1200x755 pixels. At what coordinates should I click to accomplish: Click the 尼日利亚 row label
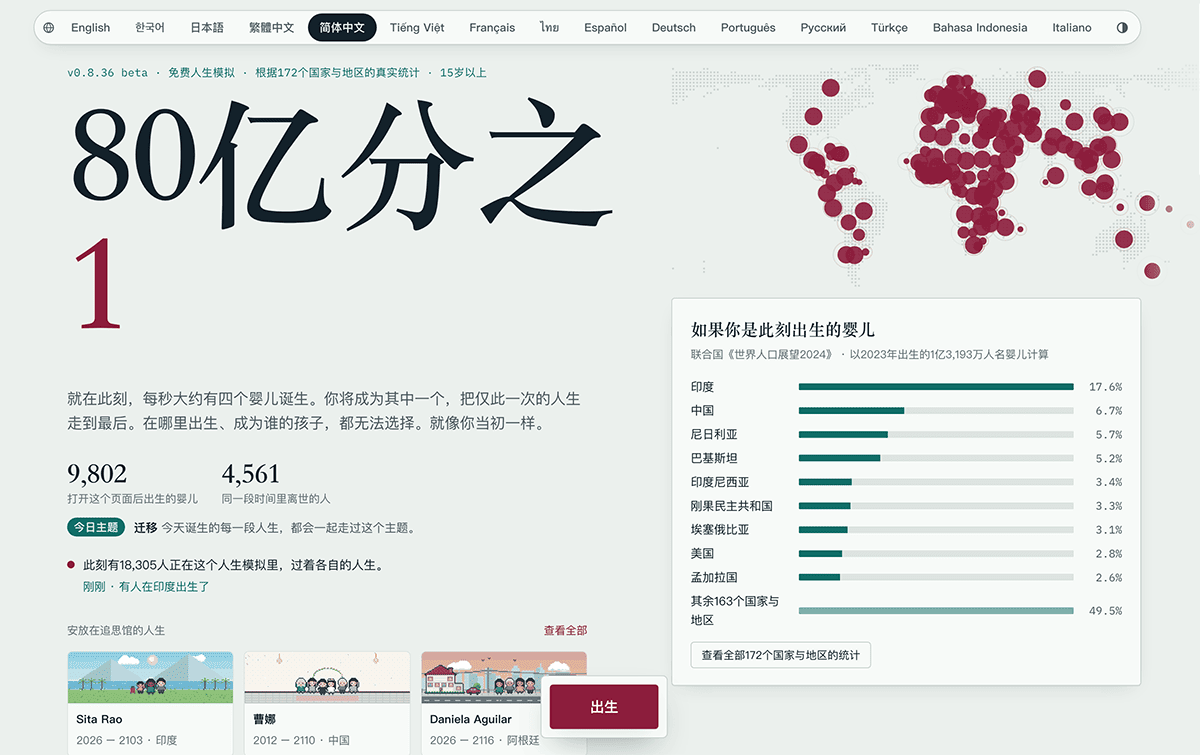[x=713, y=434]
